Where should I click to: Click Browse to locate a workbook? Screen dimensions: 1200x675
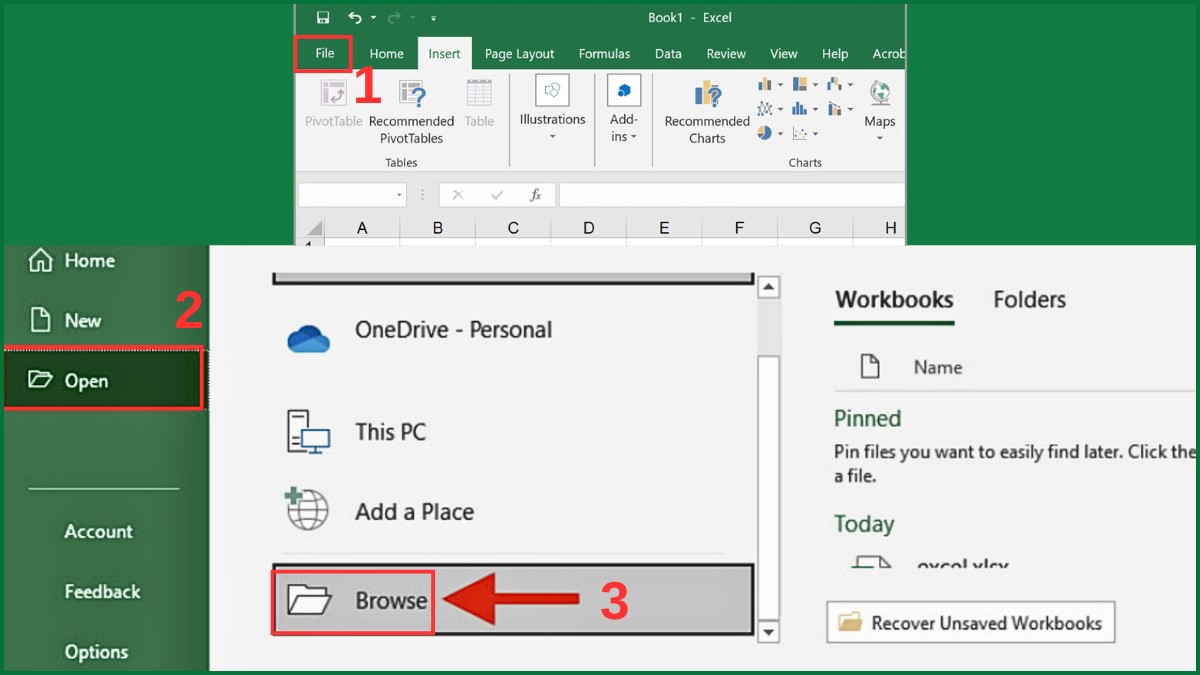[389, 600]
